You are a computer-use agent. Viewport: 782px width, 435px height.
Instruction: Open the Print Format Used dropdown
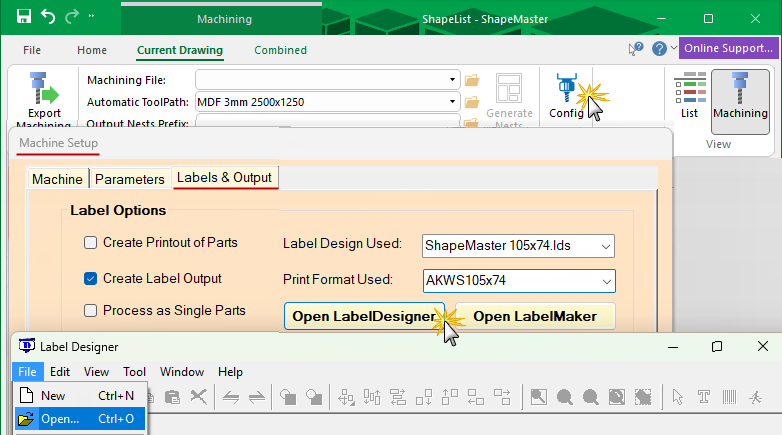click(x=603, y=281)
